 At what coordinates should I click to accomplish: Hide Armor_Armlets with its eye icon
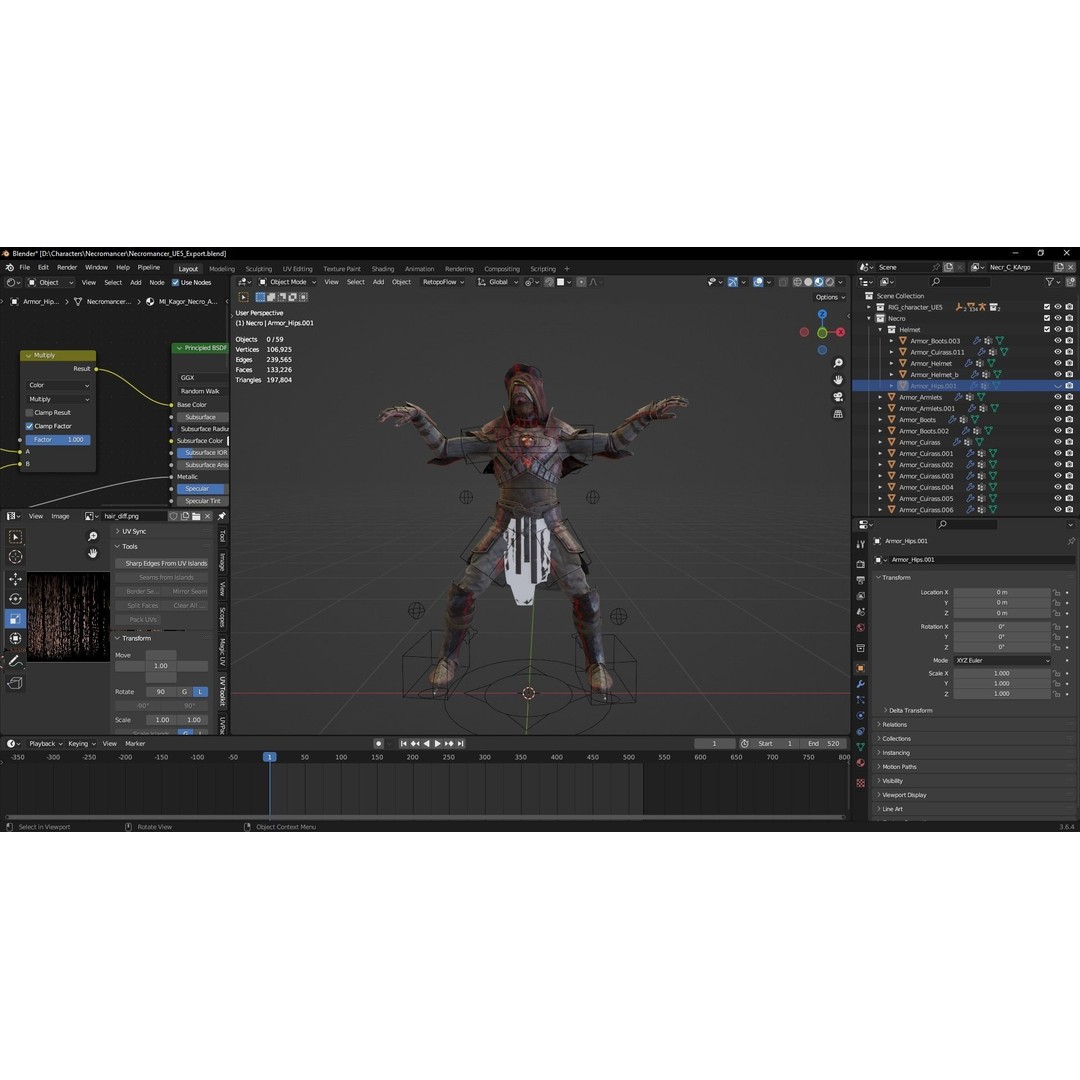[x=1058, y=397]
